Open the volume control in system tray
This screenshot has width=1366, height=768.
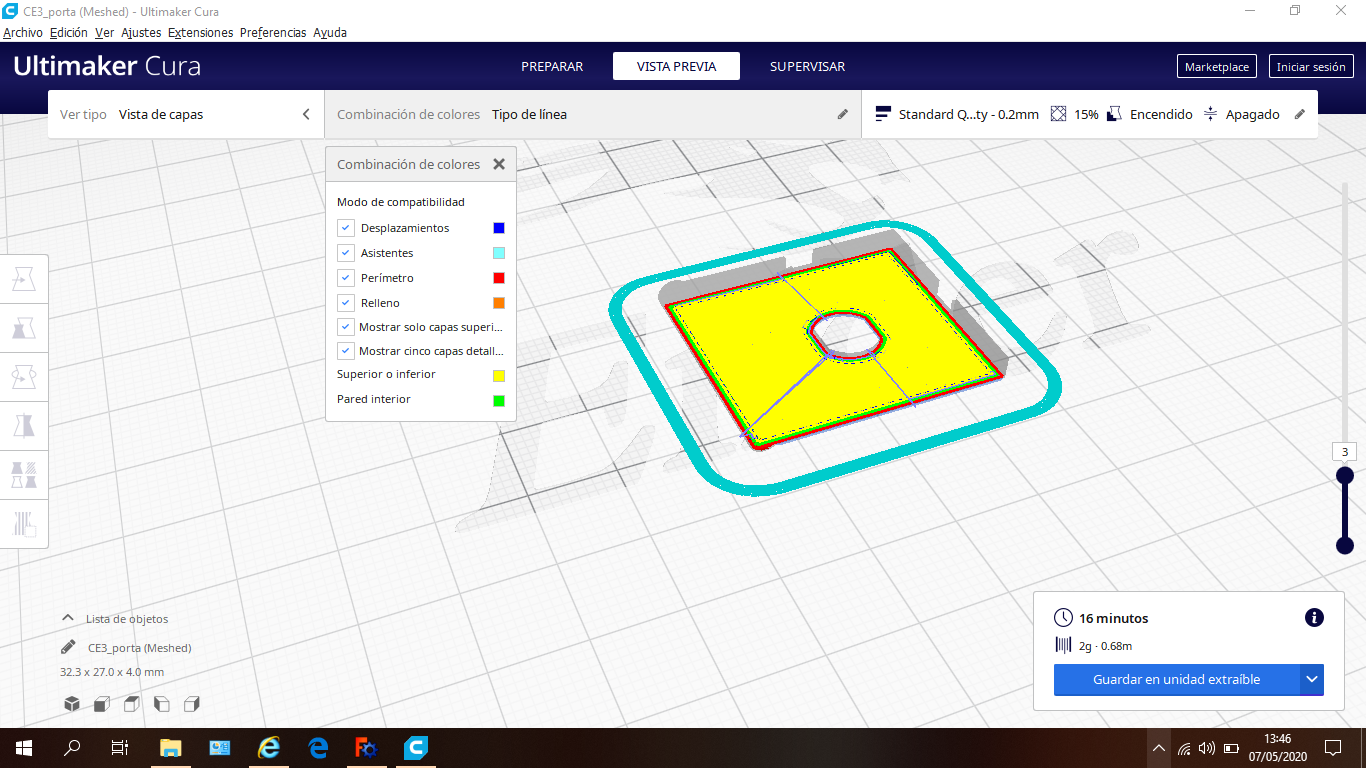1207,748
